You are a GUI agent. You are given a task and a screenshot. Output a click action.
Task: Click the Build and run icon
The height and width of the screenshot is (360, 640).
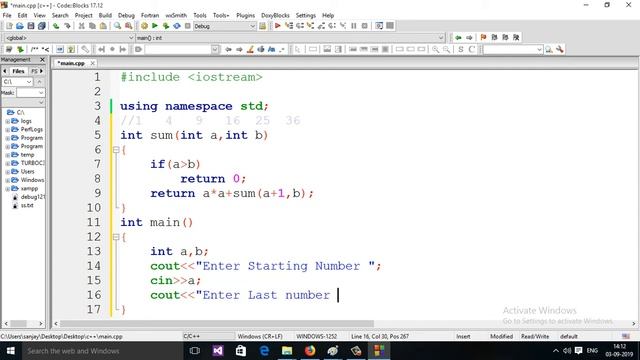[166, 26]
